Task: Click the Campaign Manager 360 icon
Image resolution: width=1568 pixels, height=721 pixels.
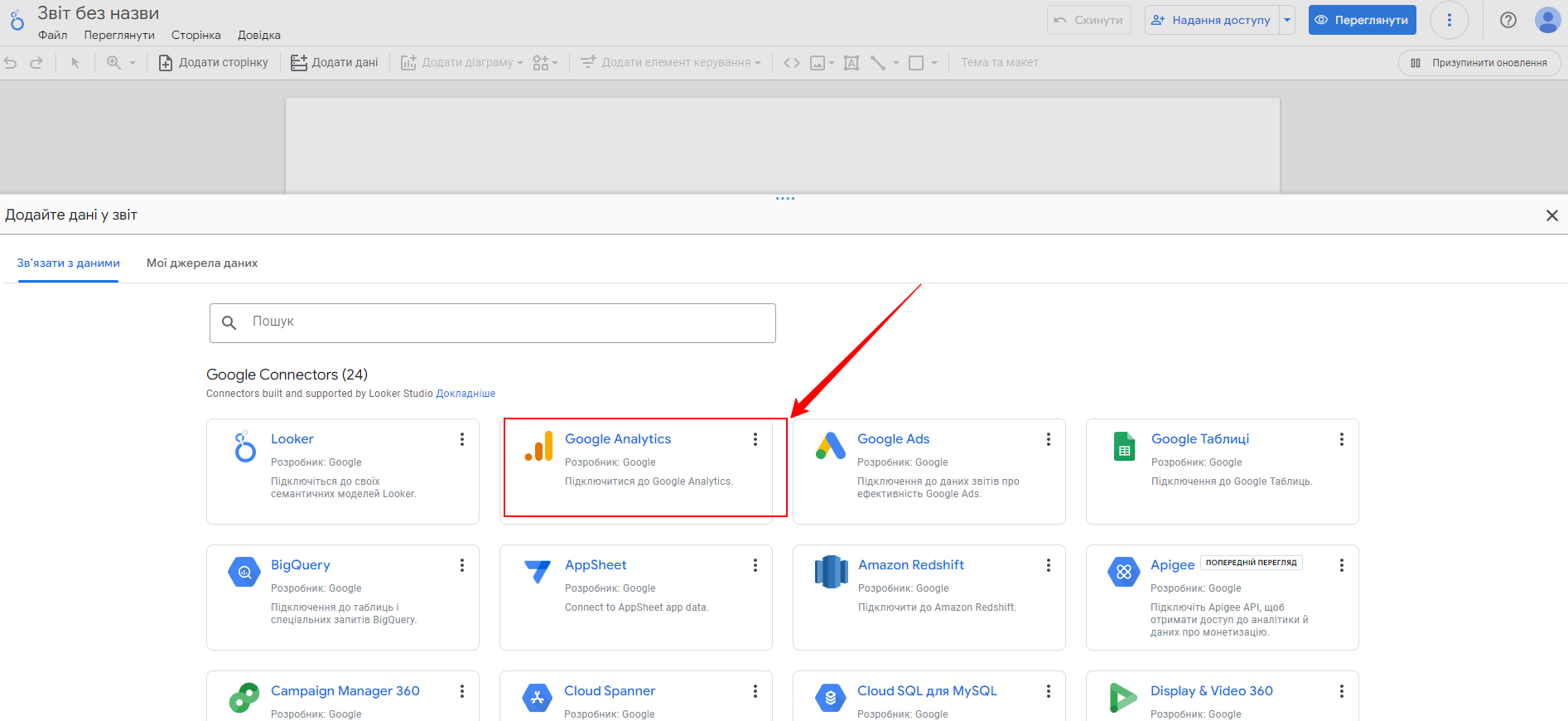Action: coord(244,698)
